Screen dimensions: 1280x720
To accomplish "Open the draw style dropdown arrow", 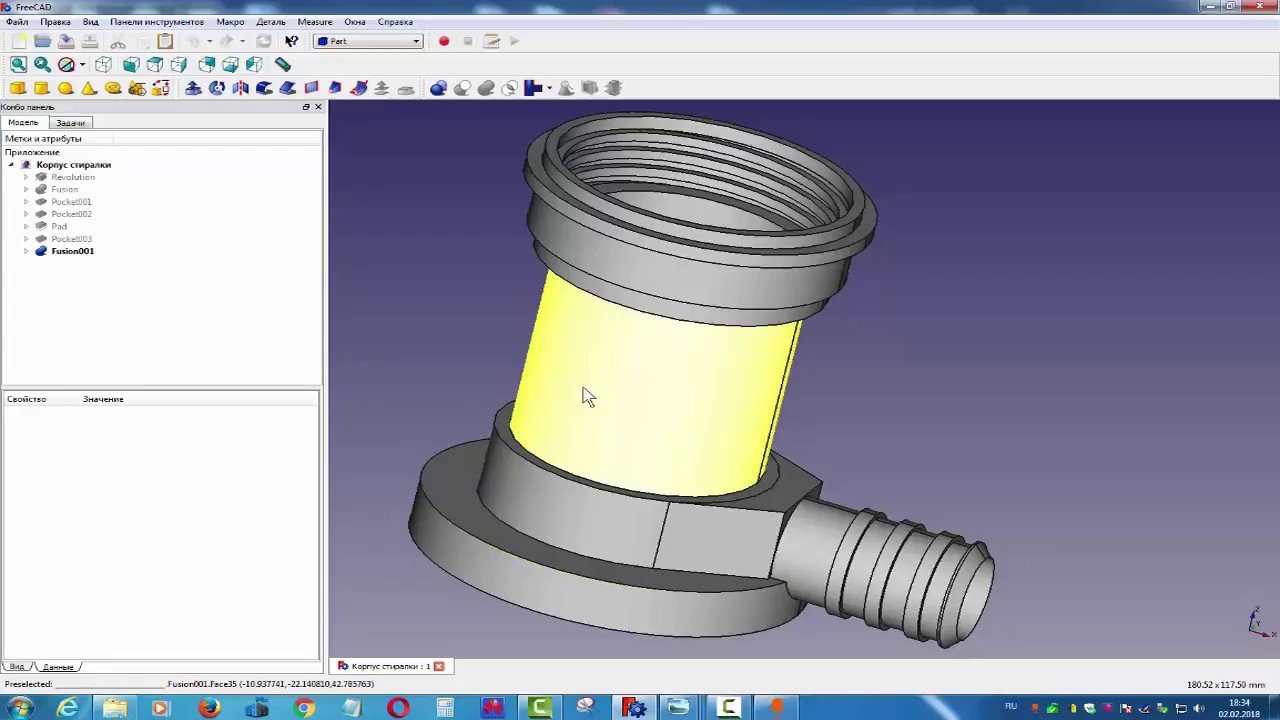I will tap(82, 65).
